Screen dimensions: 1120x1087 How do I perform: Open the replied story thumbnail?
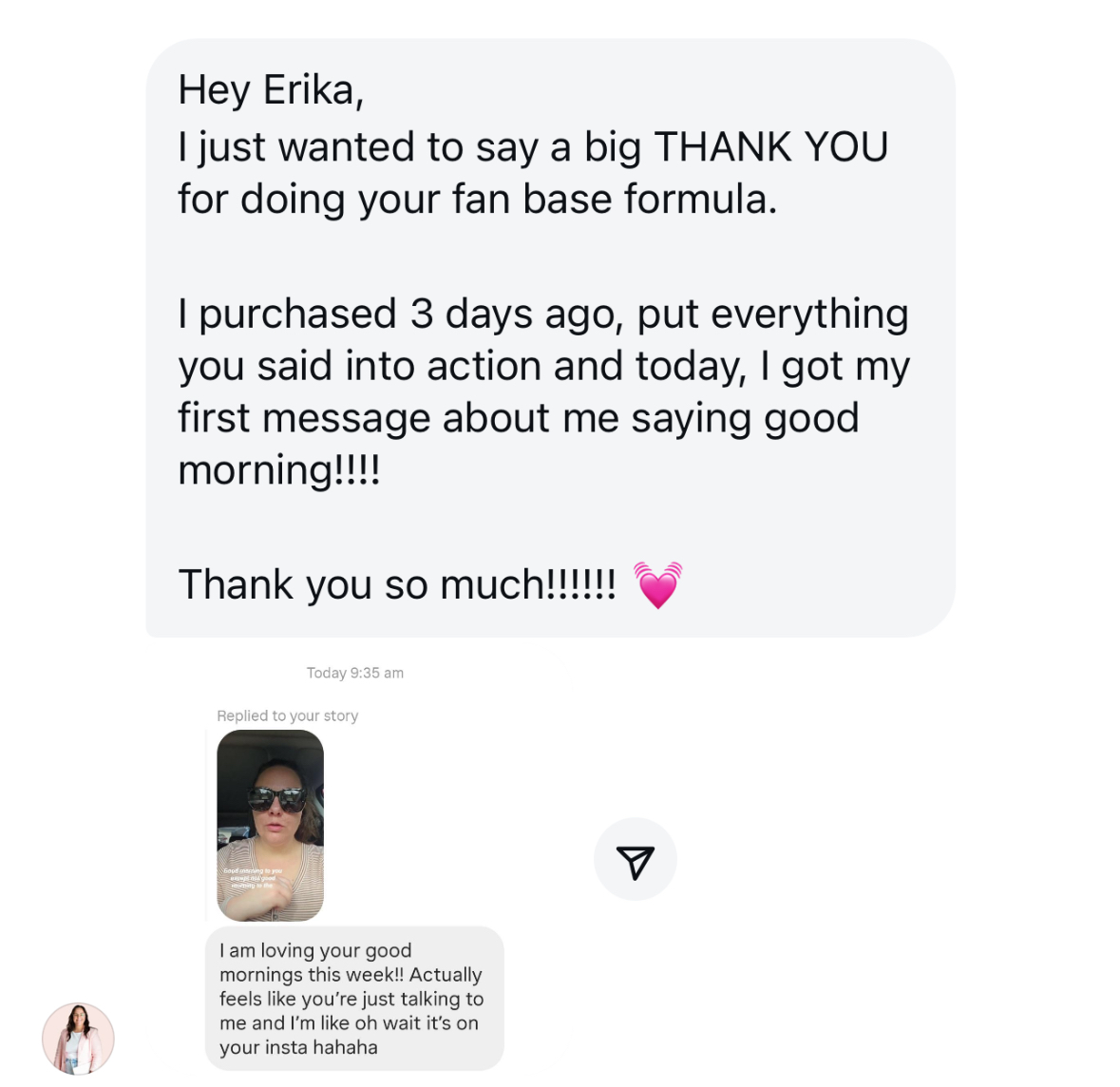270,826
